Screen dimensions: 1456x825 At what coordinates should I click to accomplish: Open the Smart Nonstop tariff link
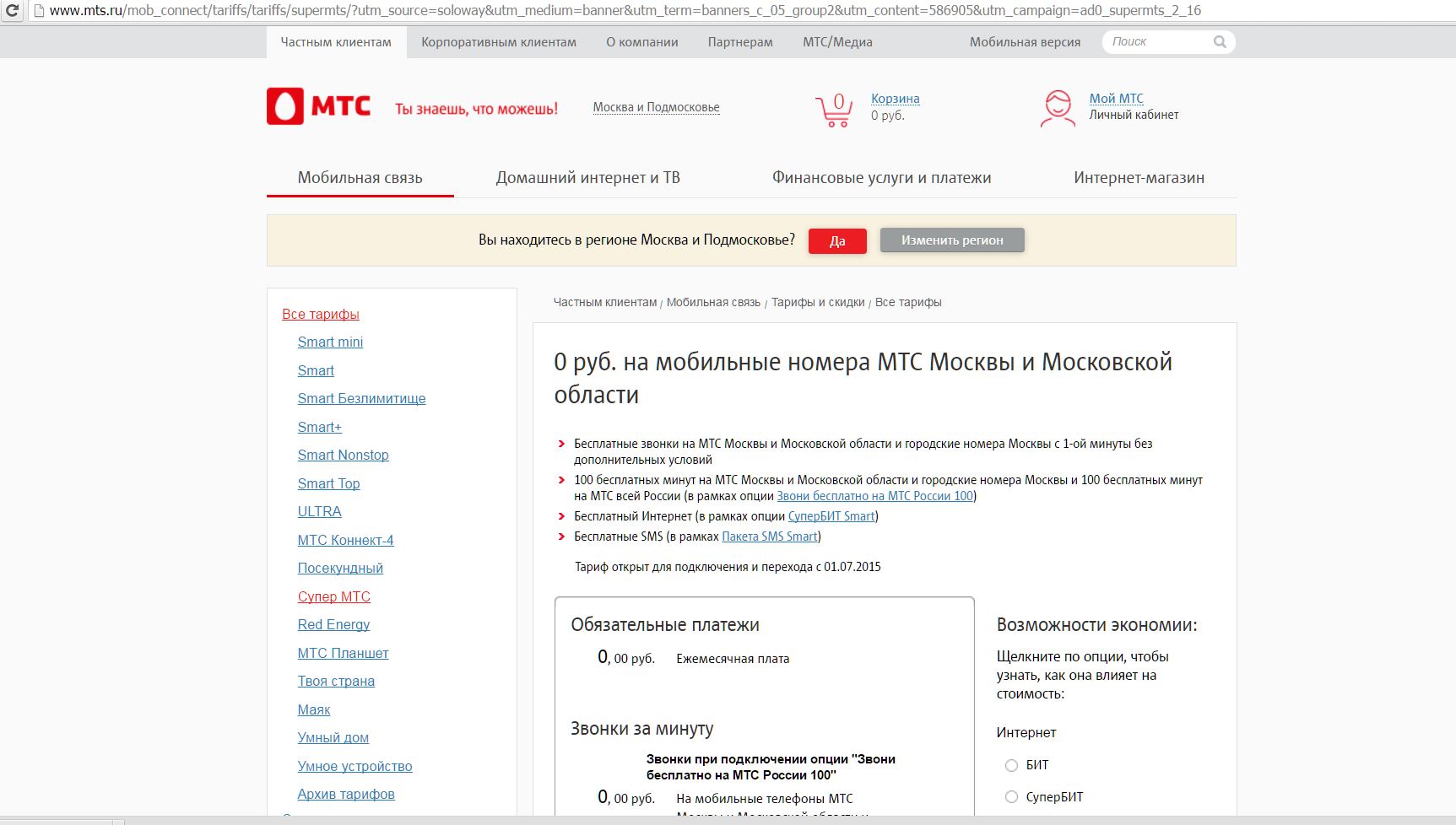tap(343, 455)
